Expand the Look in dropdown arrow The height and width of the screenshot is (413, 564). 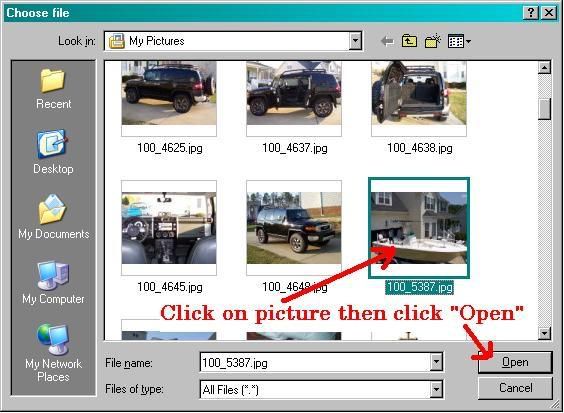355,41
